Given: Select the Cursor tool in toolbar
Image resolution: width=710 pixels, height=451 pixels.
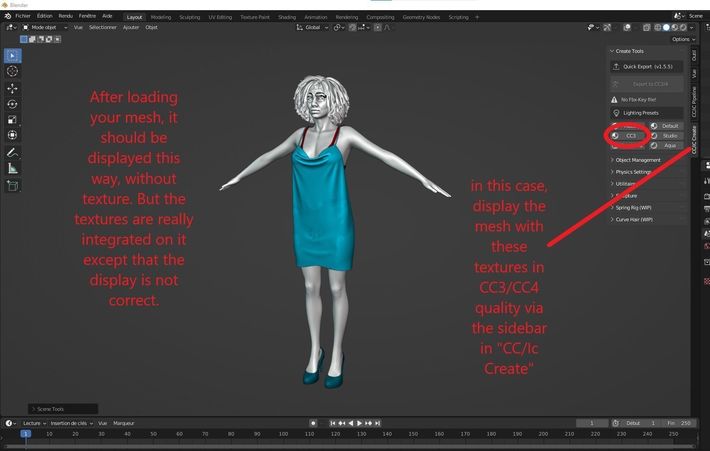Looking at the screenshot, I should click(x=12, y=71).
